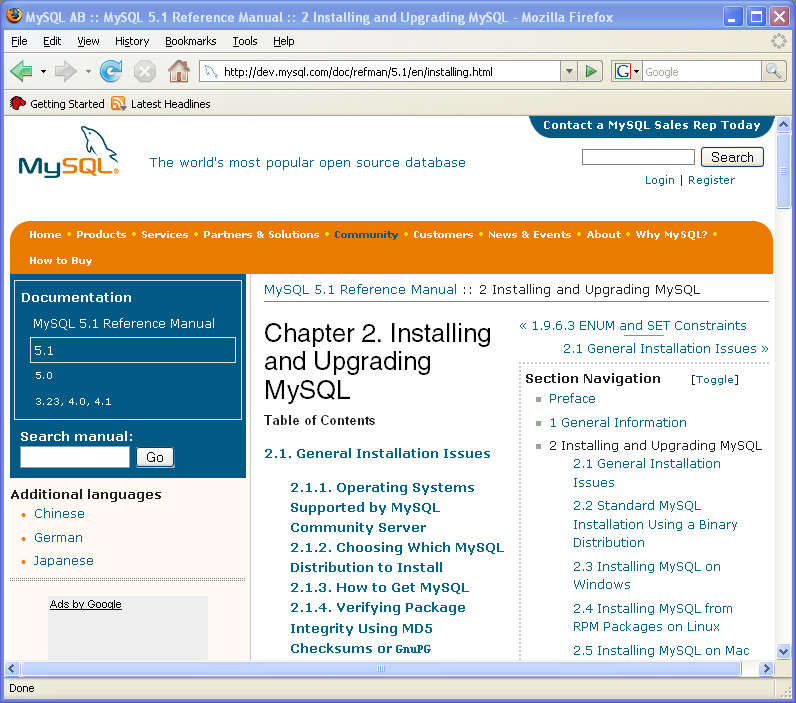The image size is (796, 703).
Task: Open the Bookmarks menu
Action: tap(190, 41)
